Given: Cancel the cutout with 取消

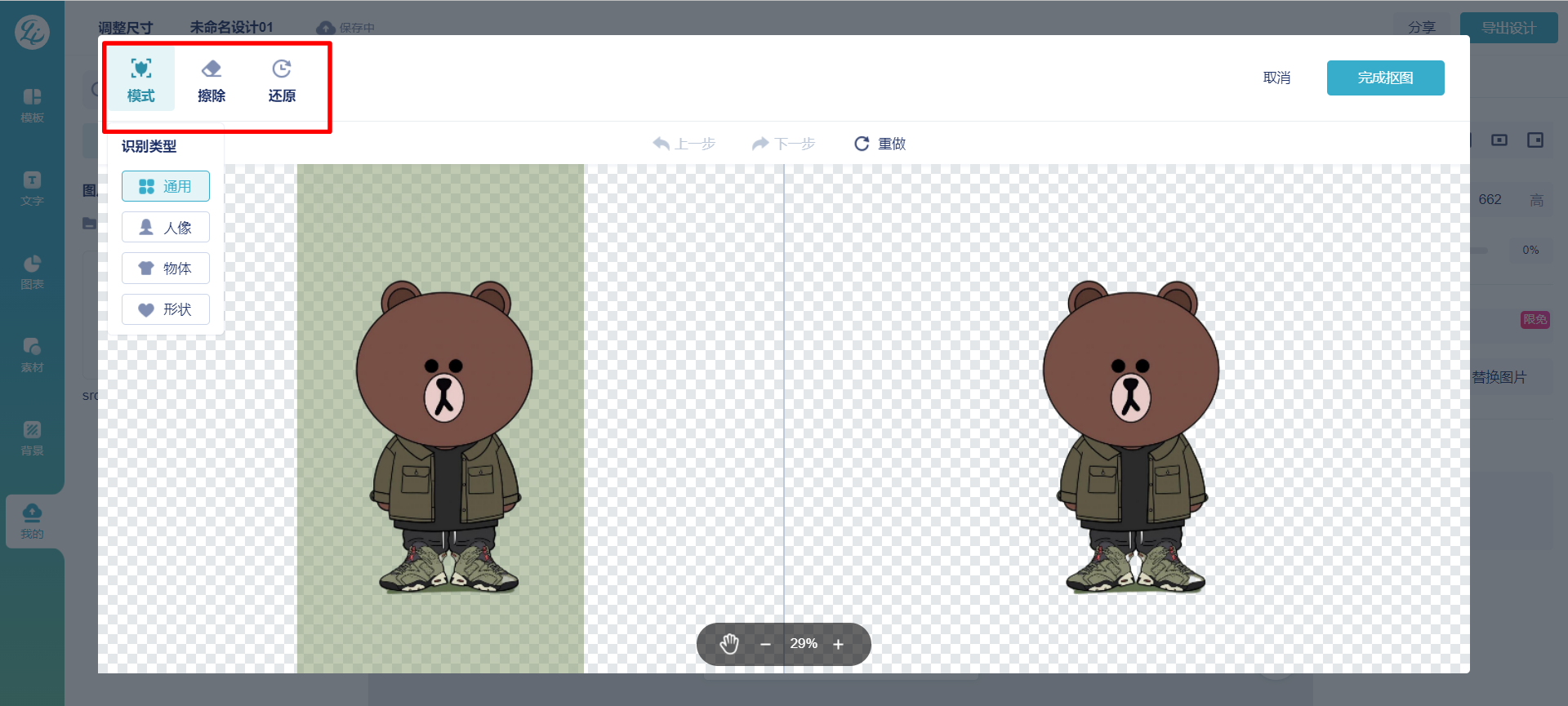Looking at the screenshot, I should pyautogui.click(x=1276, y=78).
